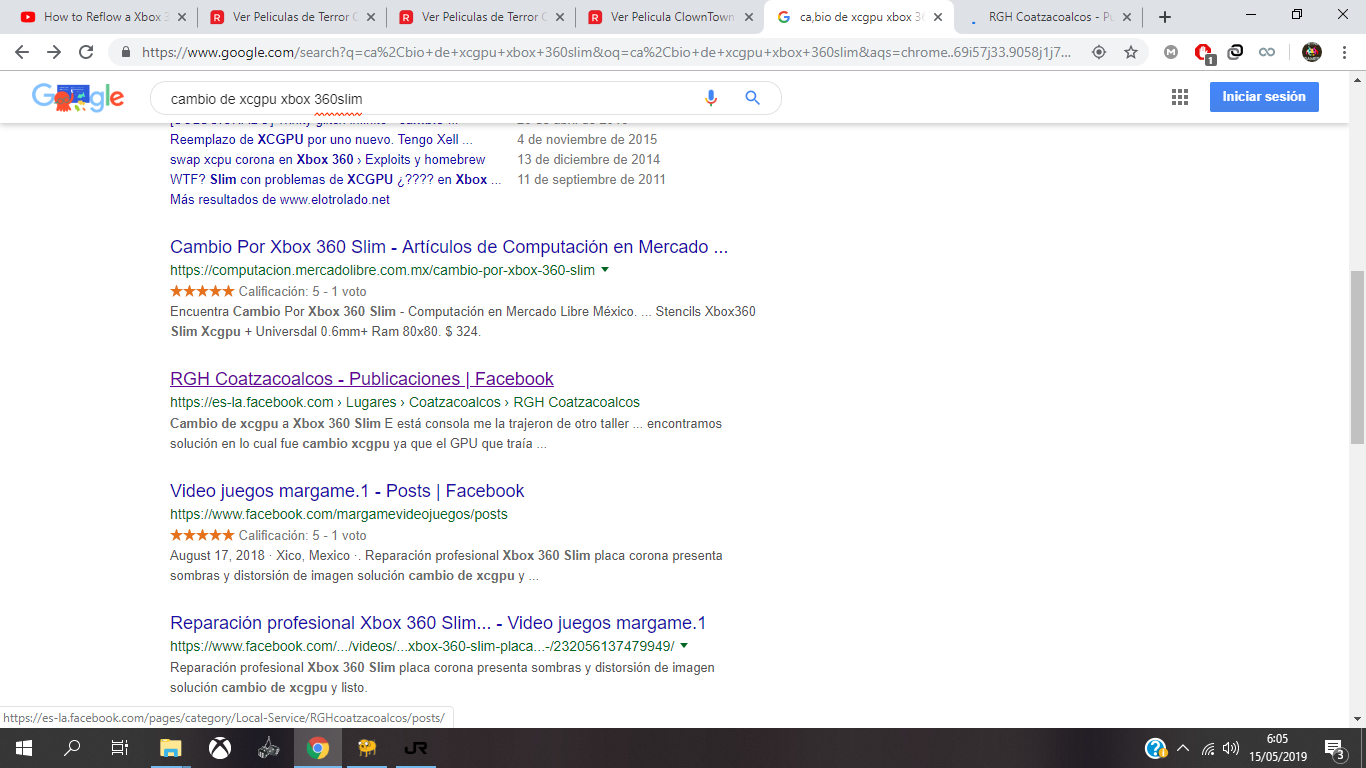Viewport: 1366px width, 768px height.
Task: Click the '11 de septiembre de 2011' date
Action: [591, 180]
